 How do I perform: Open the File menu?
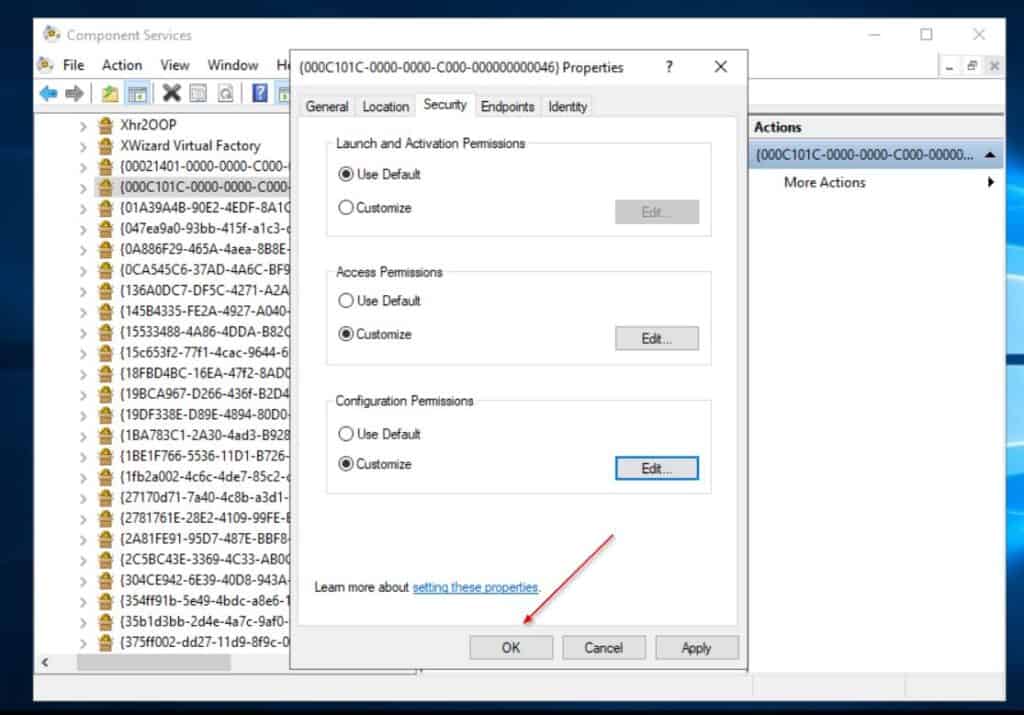click(73, 65)
